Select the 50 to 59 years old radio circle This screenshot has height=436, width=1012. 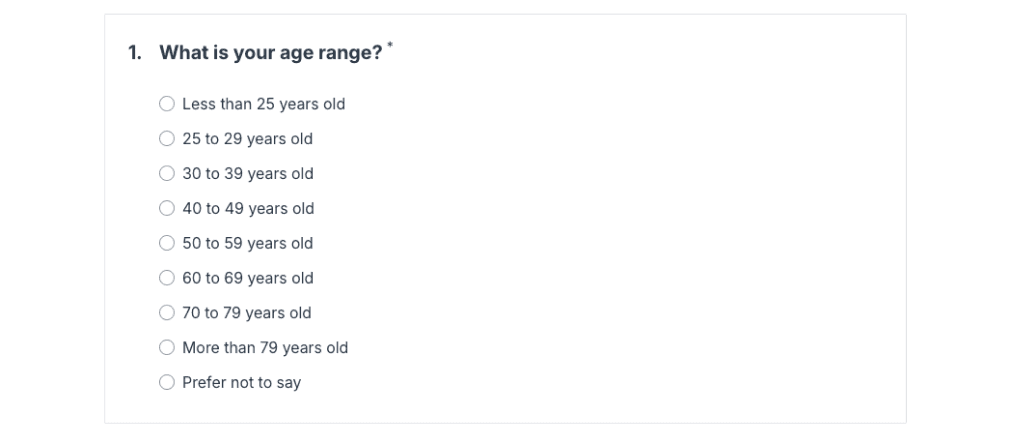(x=167, y=243)
